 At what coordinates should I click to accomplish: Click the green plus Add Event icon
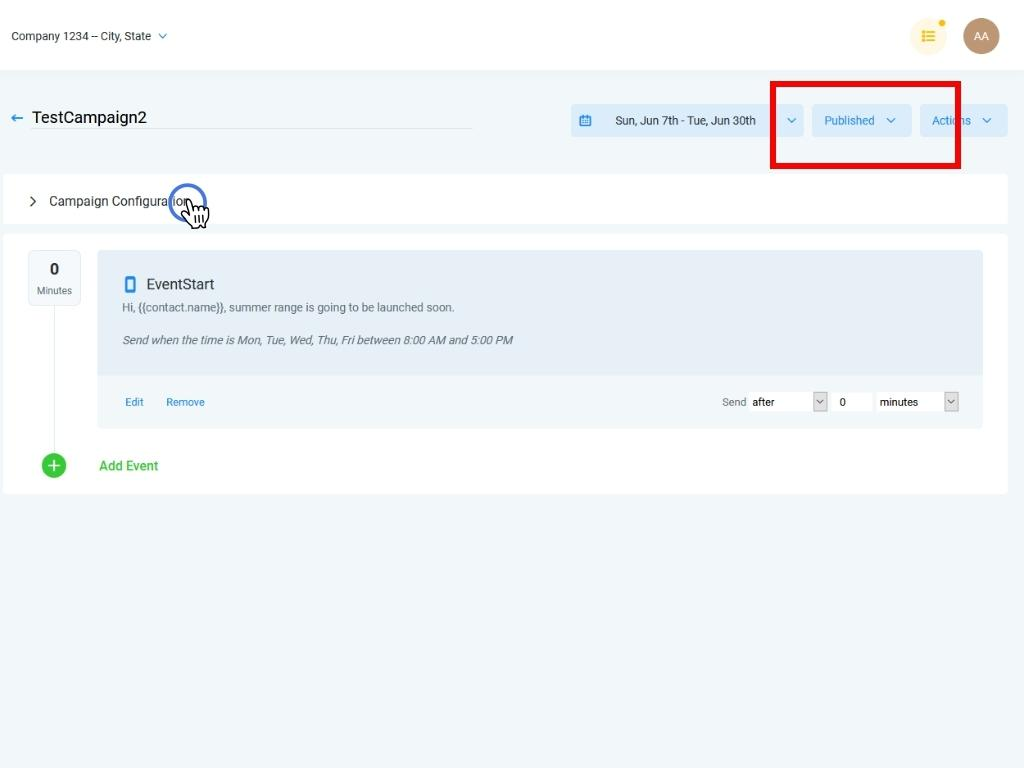pos(54,466)
